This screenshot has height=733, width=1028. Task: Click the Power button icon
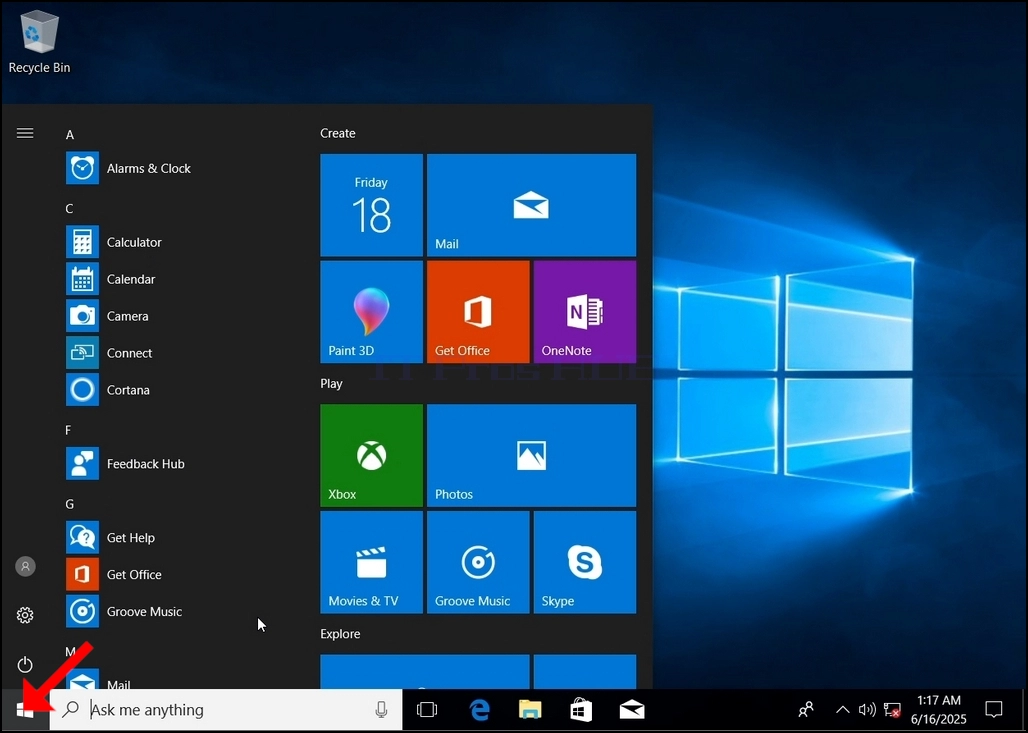click(25, 665)
